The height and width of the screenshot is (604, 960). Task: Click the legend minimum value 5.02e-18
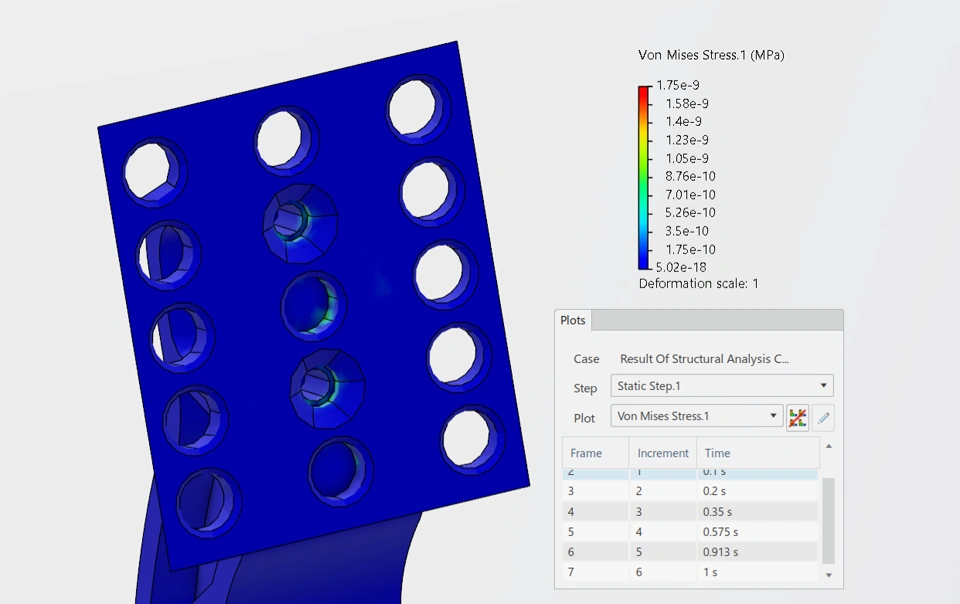click(681, 267)
